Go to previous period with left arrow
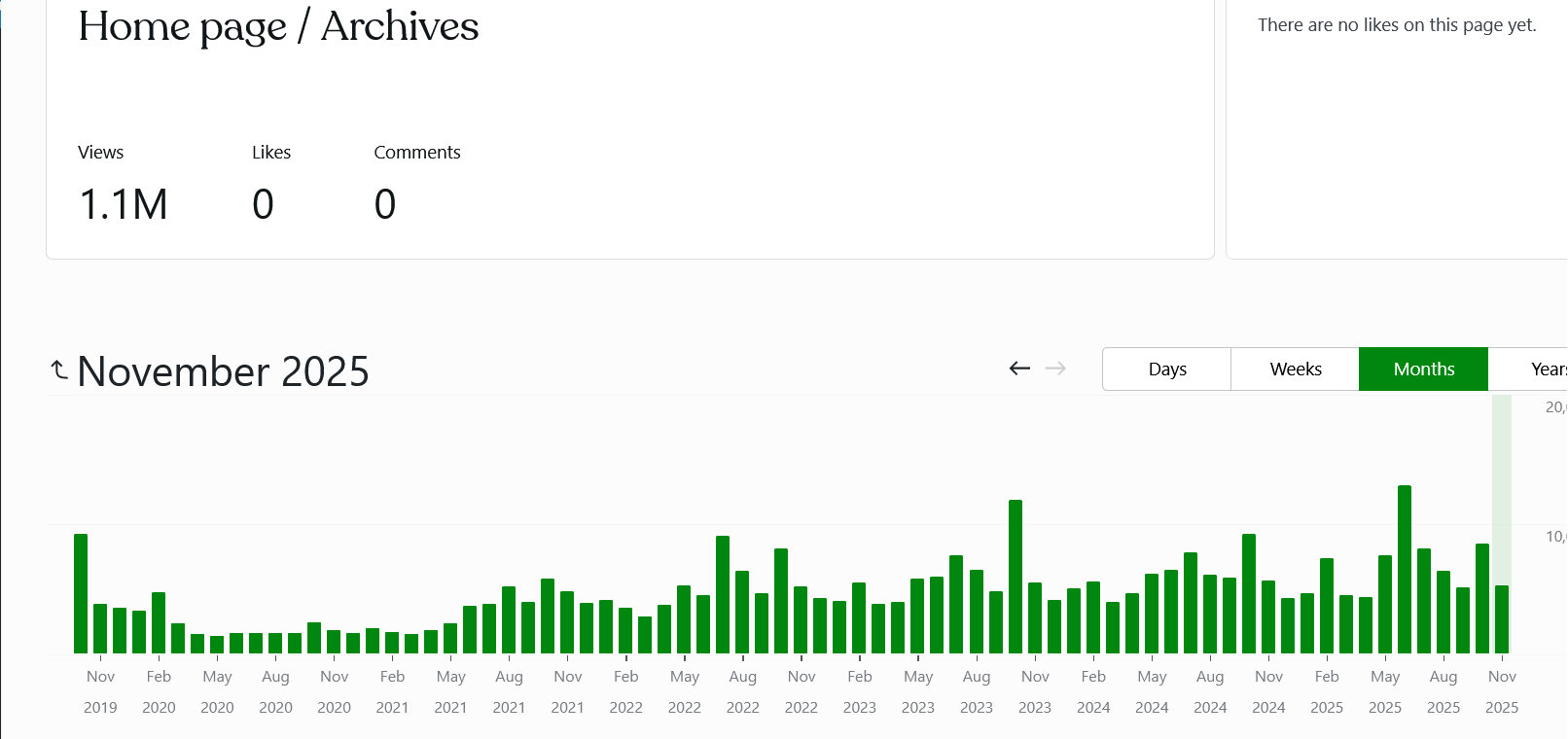The height and width of the screenshot is (739, 1568). click(x=1019, y=369)
